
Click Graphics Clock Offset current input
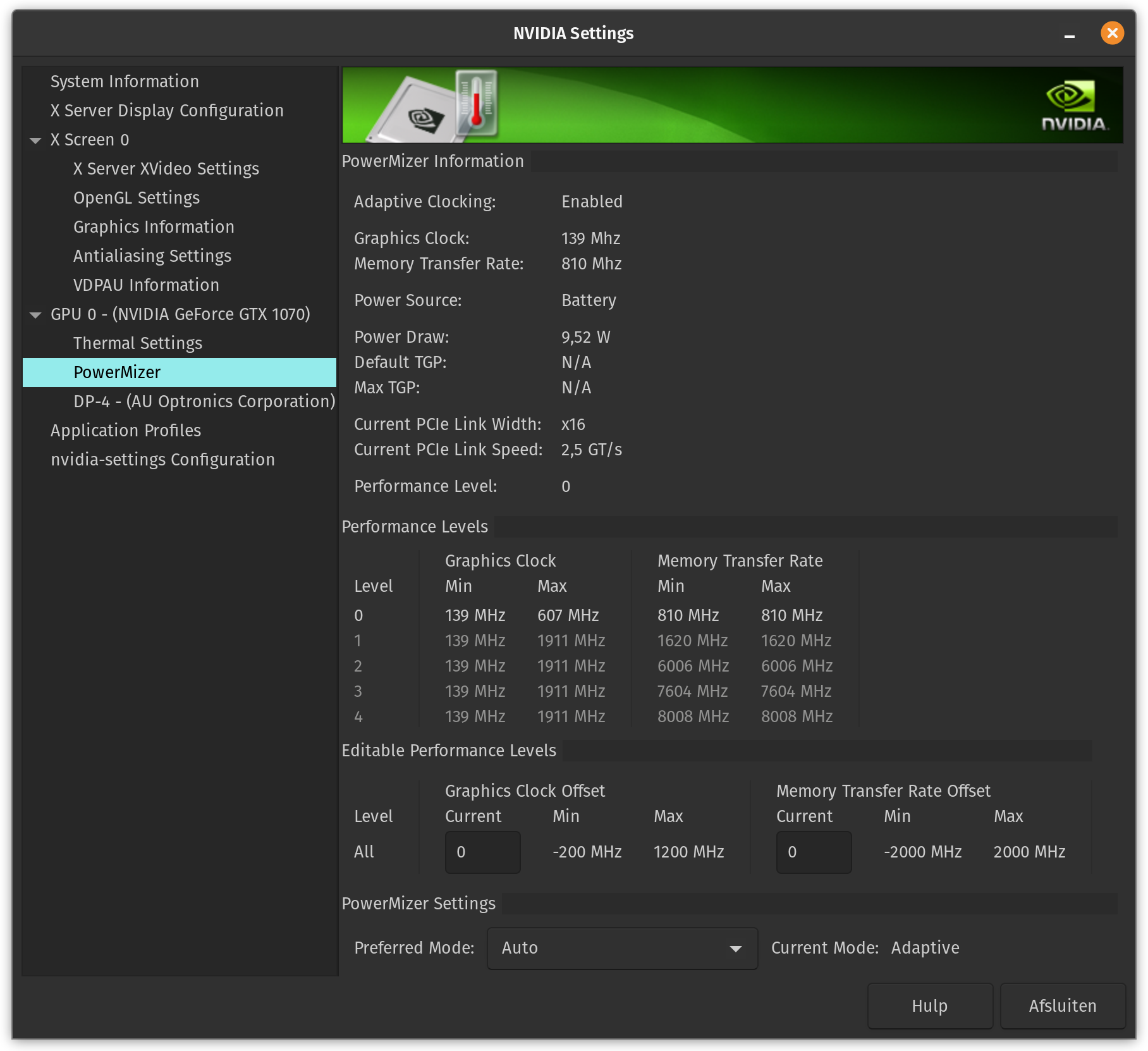point(483,852)
